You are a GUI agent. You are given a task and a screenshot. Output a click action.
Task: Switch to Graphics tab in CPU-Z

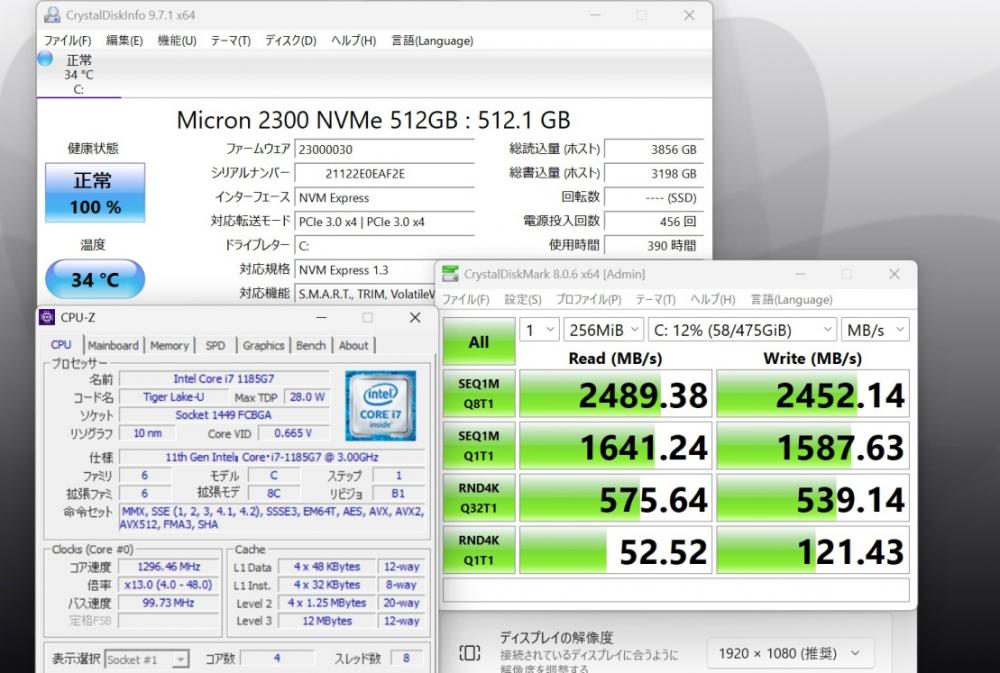point(263,346)
